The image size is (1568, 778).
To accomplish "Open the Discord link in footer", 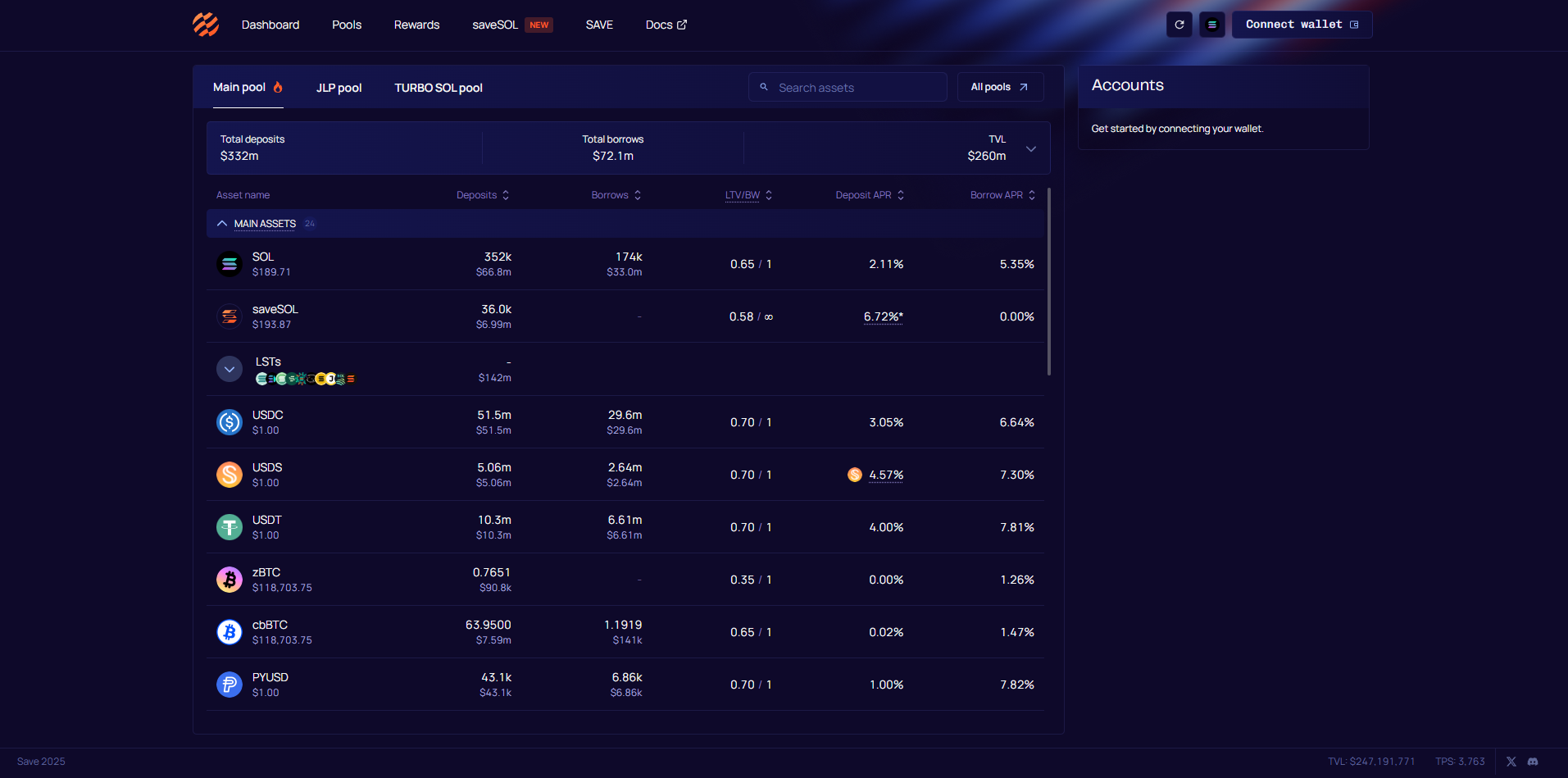I will pos(1533,762).
